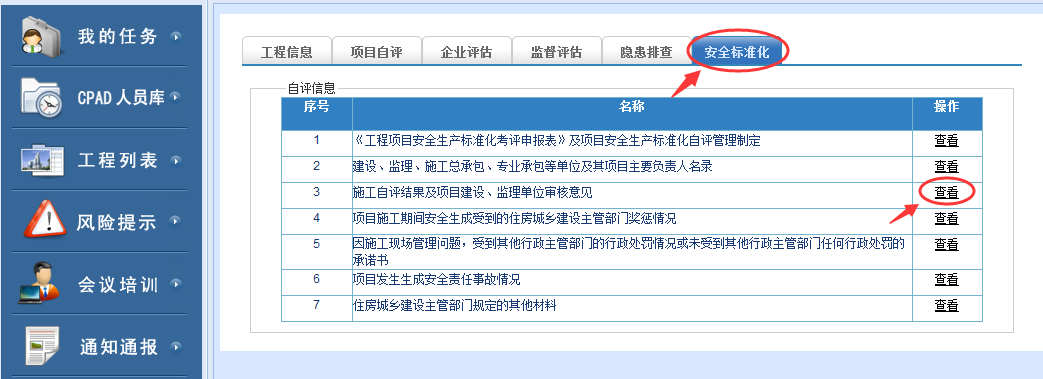Click 查看 for 施工自评结果 row 3
The image size is (1043, 379).
[946, 193]
